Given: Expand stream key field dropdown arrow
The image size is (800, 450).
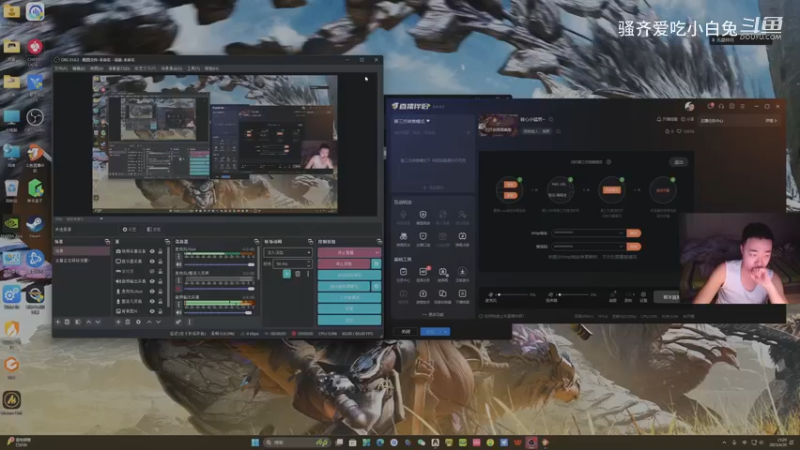Looking at the screenshot, I should [621, 246].
